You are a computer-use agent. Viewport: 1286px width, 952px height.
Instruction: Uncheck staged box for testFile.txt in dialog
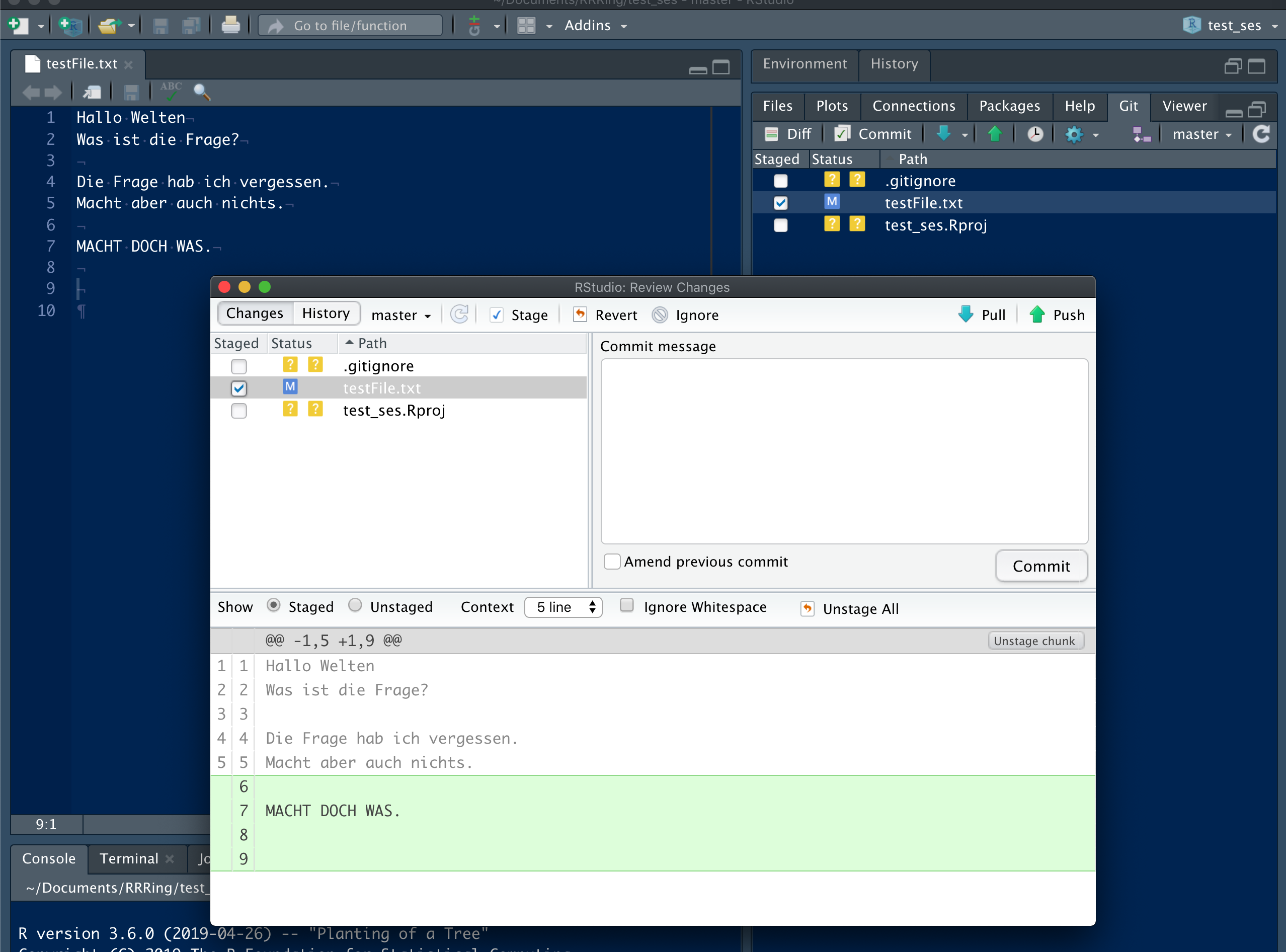pyautogui.click(x=239, y=388)
